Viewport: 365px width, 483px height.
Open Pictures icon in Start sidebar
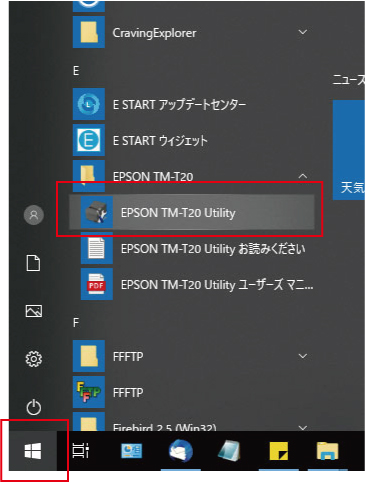tap(34, 311)
